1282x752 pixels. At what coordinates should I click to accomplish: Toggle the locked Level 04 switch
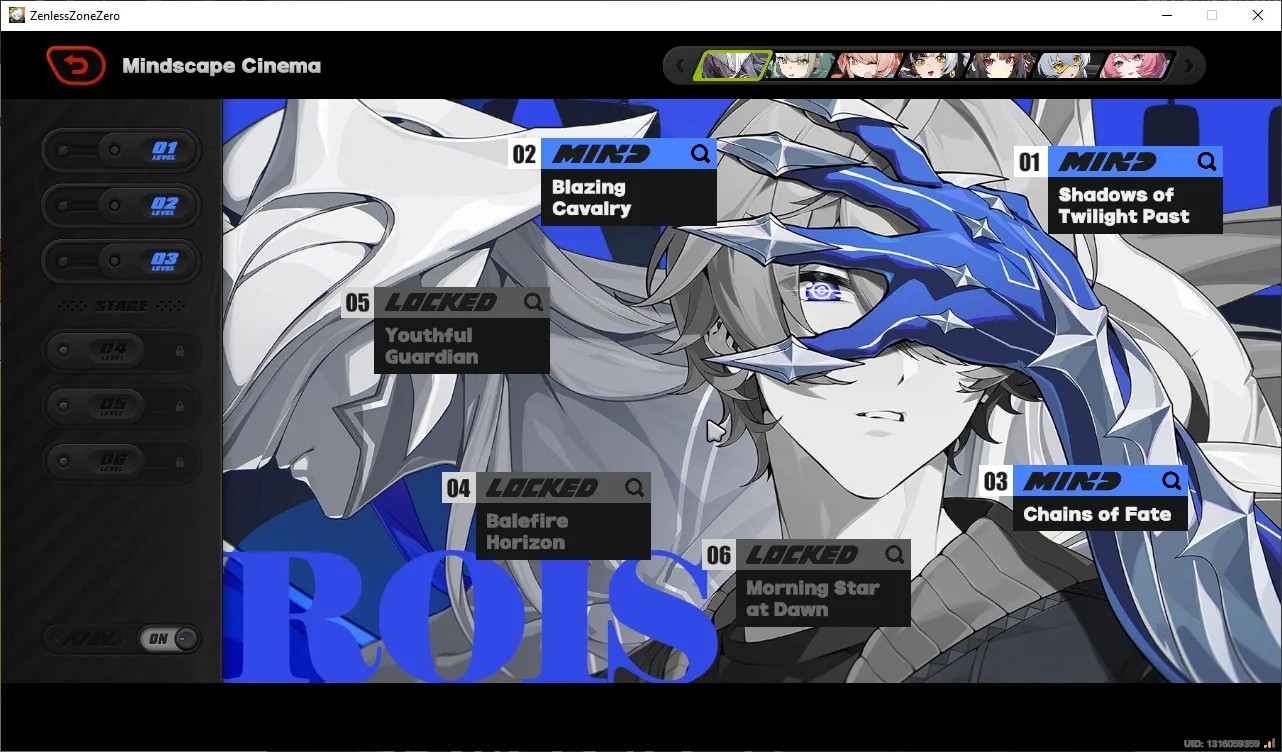(x=122, y=351)
